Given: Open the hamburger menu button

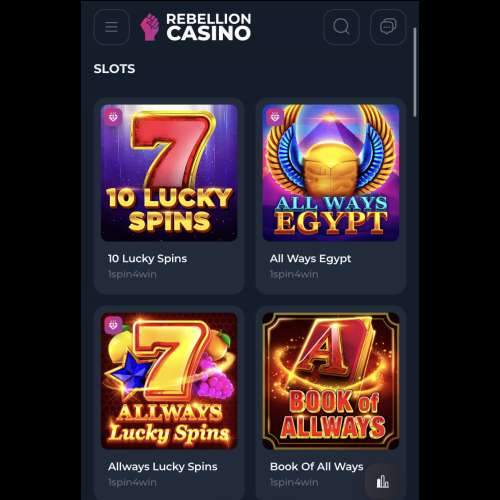Looking at the screenshot, I should coord(111,27).
